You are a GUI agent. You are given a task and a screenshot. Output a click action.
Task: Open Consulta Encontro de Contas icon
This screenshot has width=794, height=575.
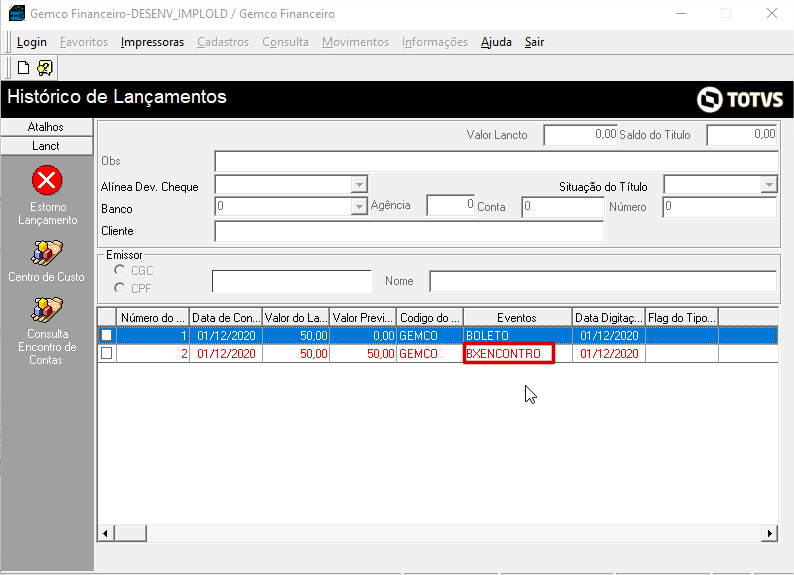tap(47, 309)
